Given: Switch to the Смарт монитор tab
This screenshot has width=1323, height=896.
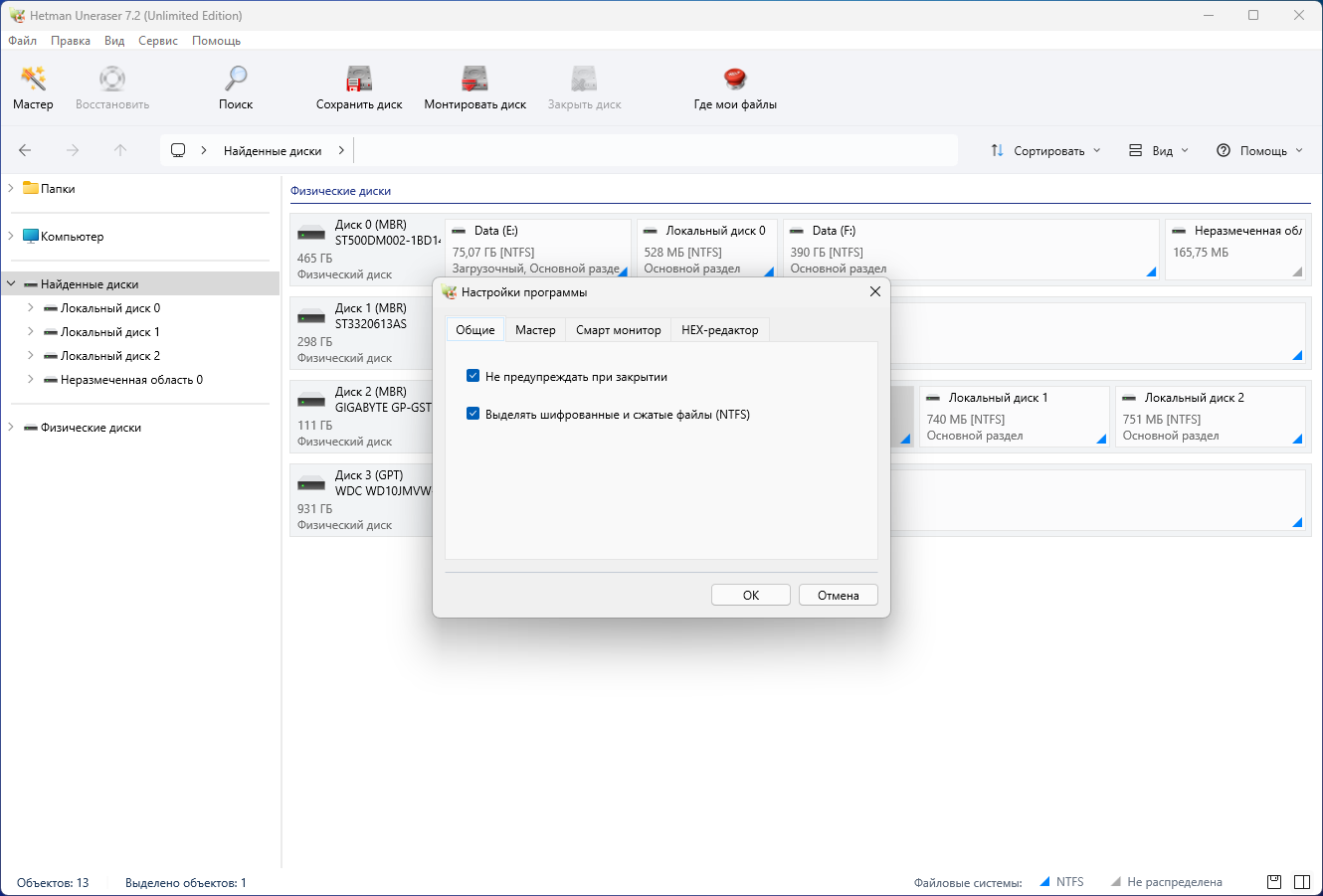Looking at the screenshot, I should [x=618, y=330].
